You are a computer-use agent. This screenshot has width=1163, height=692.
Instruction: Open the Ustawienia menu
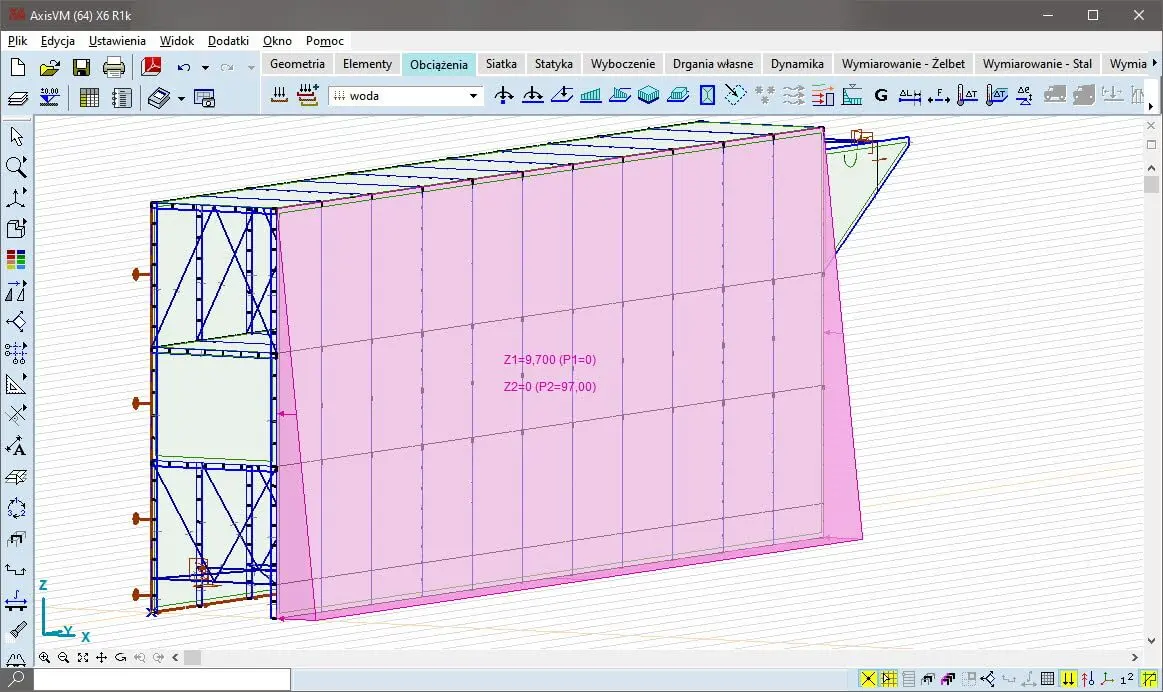[117, 41]
